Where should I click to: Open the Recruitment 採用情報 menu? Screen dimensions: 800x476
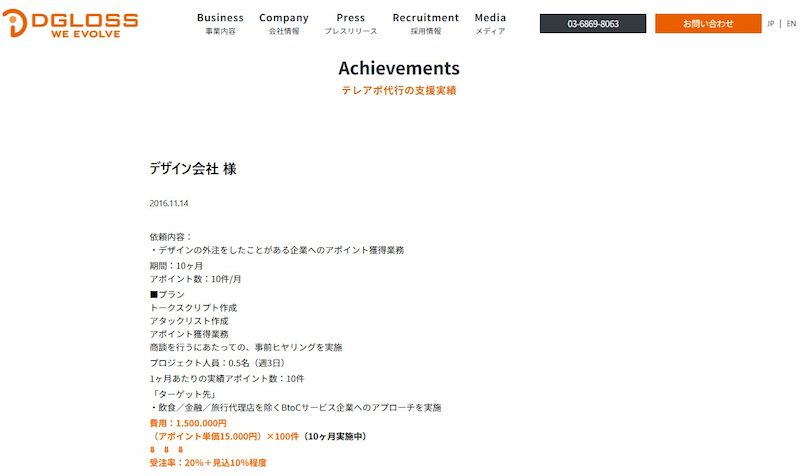tap(426, 23)
